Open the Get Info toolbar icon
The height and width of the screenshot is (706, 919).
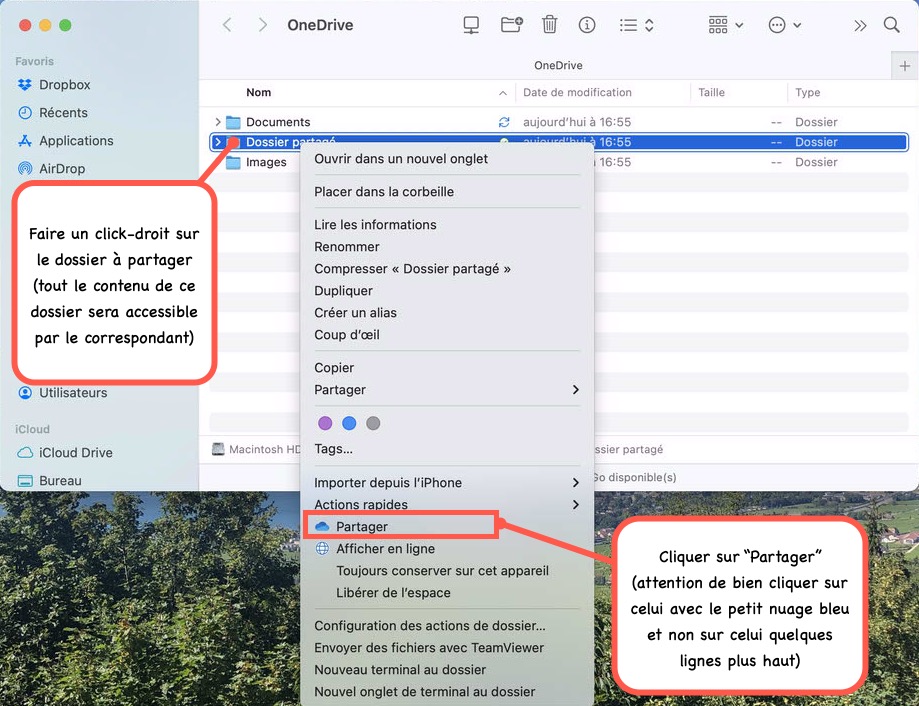(x=587, y=25)
